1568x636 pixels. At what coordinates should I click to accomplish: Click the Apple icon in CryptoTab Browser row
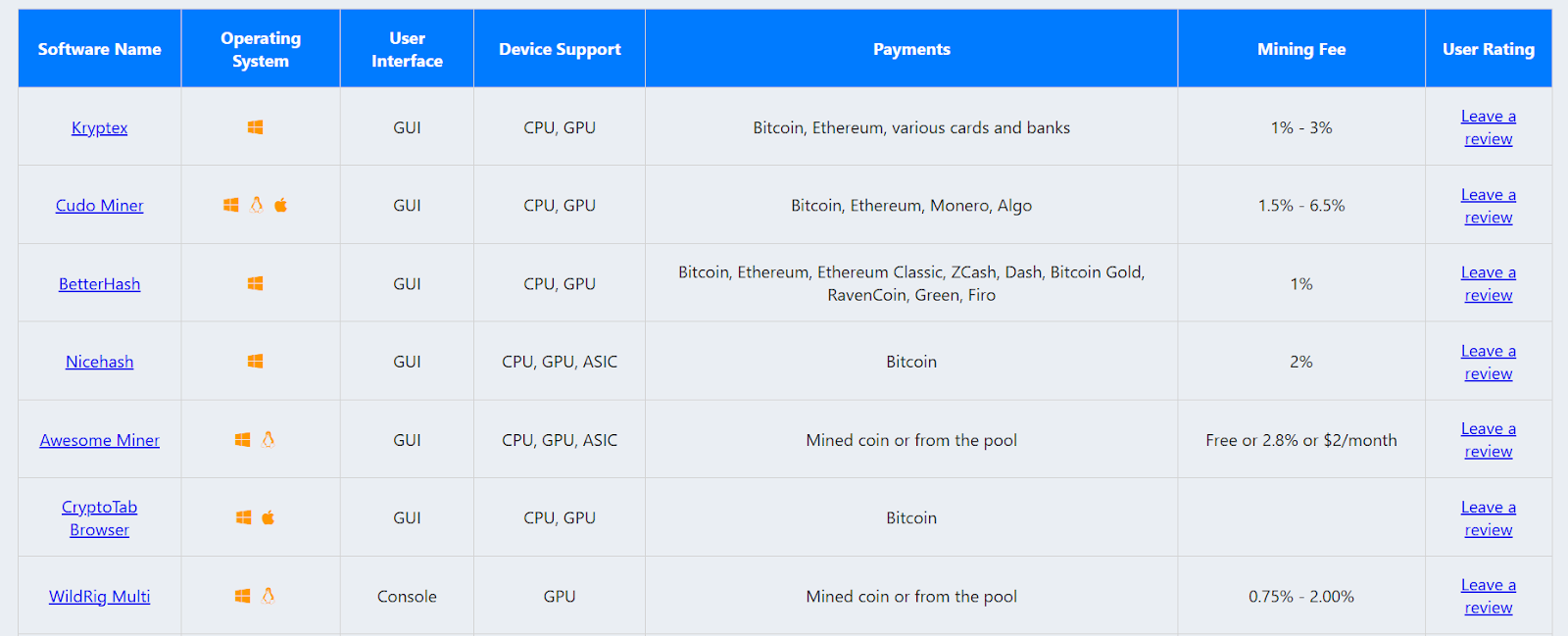pos(269,517)
